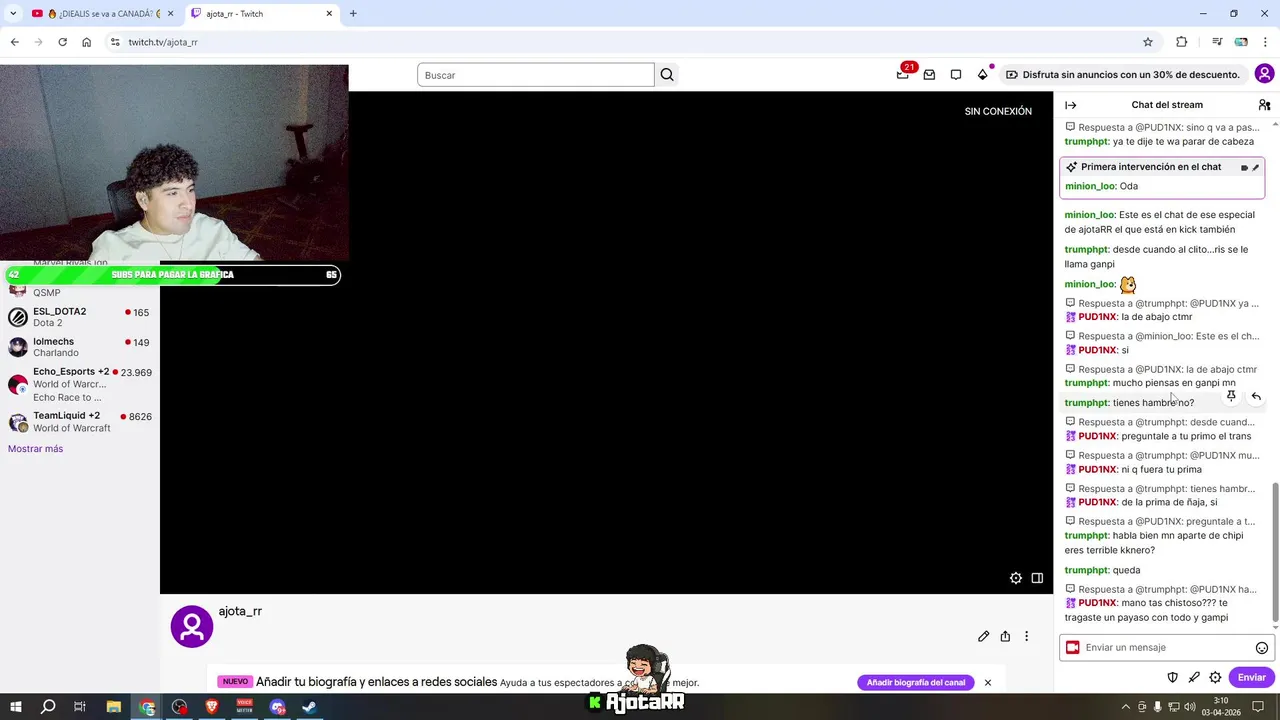Click the Primera intervención en el chat header
The image size is (1280, 720).
click(x=1151, y=167)
